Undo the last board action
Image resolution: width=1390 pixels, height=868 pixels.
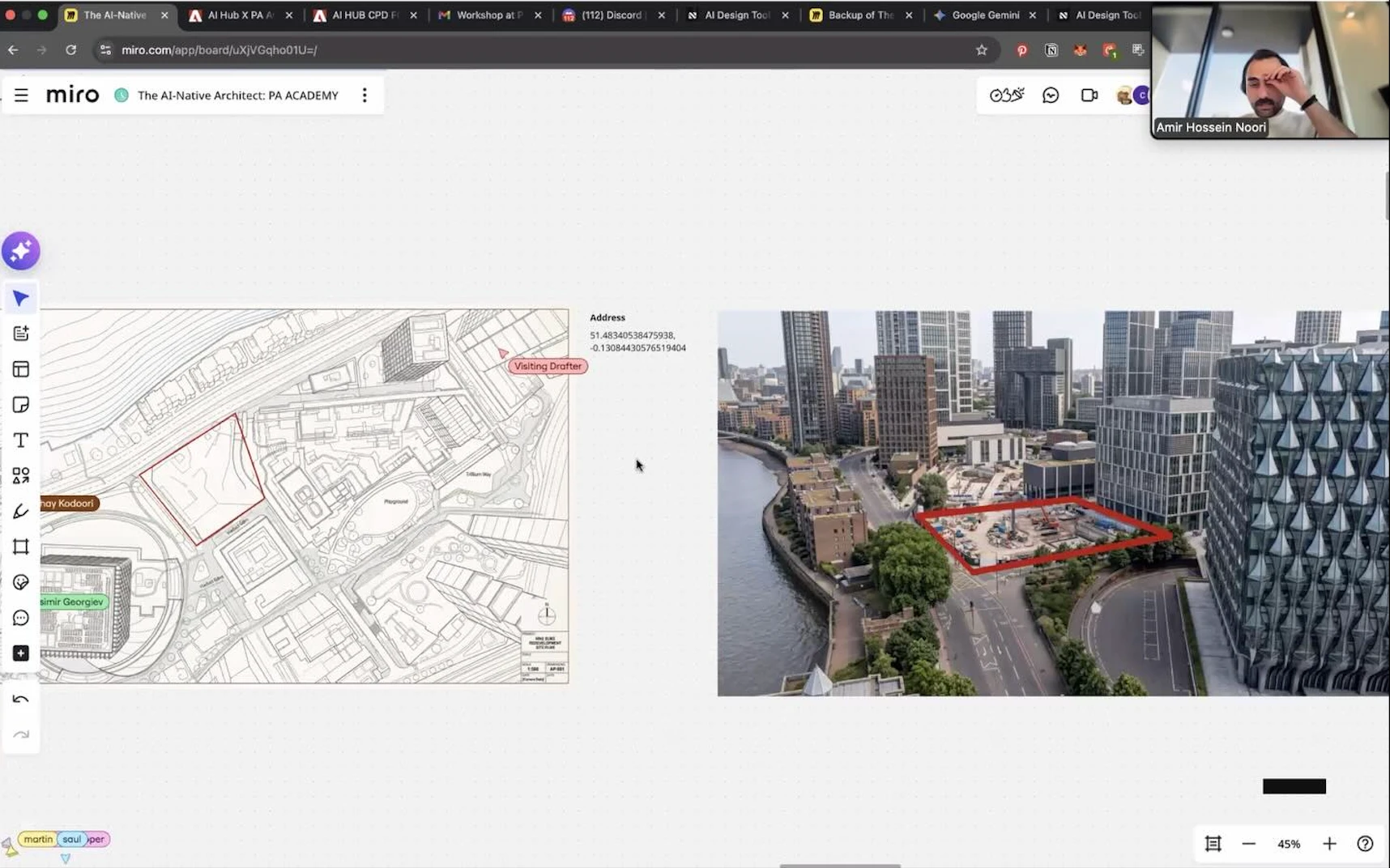coord(21,700)
